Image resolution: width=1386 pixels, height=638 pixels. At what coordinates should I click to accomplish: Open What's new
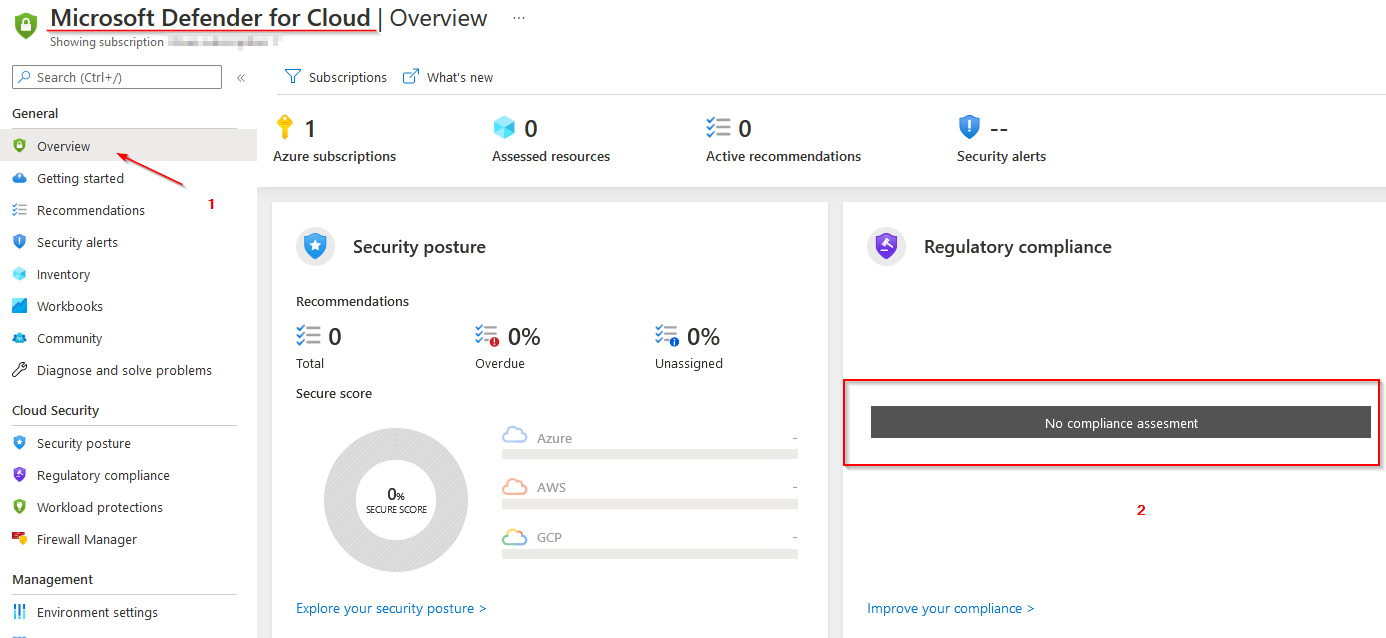coord(448,77)
